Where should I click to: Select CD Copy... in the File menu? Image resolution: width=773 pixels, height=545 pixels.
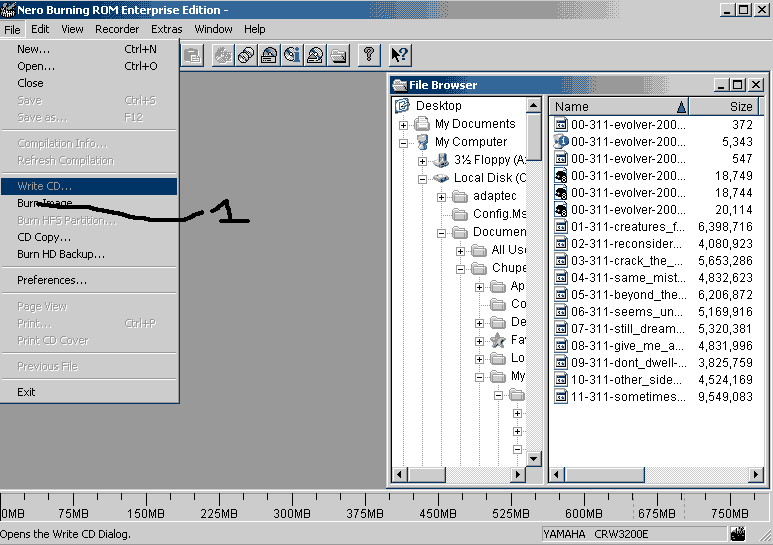[x=89, y=237]
